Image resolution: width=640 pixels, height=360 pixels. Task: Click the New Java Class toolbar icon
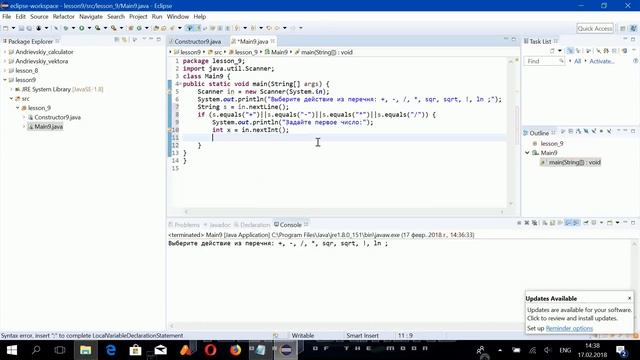click(139, 28)
